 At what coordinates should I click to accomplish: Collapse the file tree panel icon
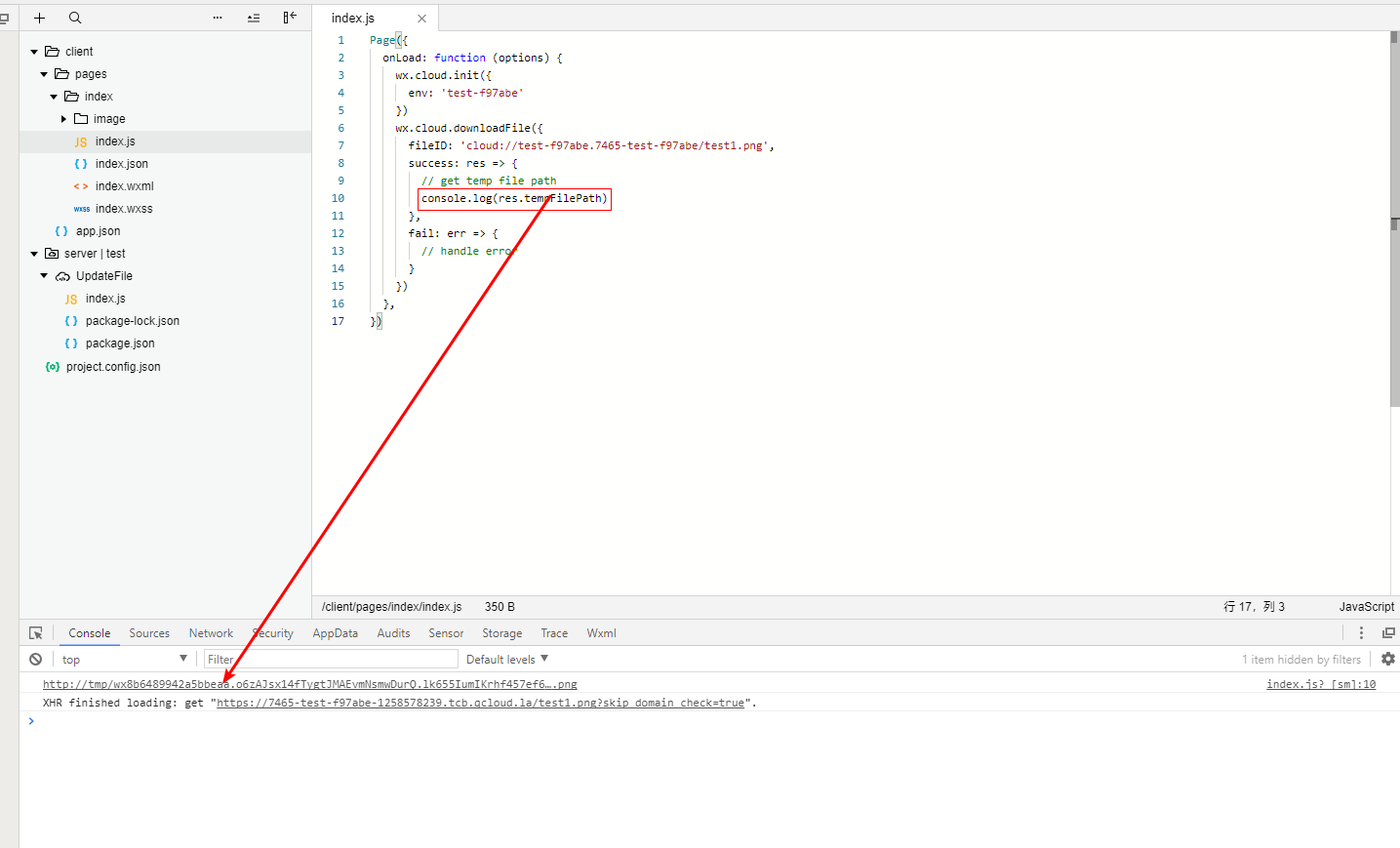click(x=290, y=18)
